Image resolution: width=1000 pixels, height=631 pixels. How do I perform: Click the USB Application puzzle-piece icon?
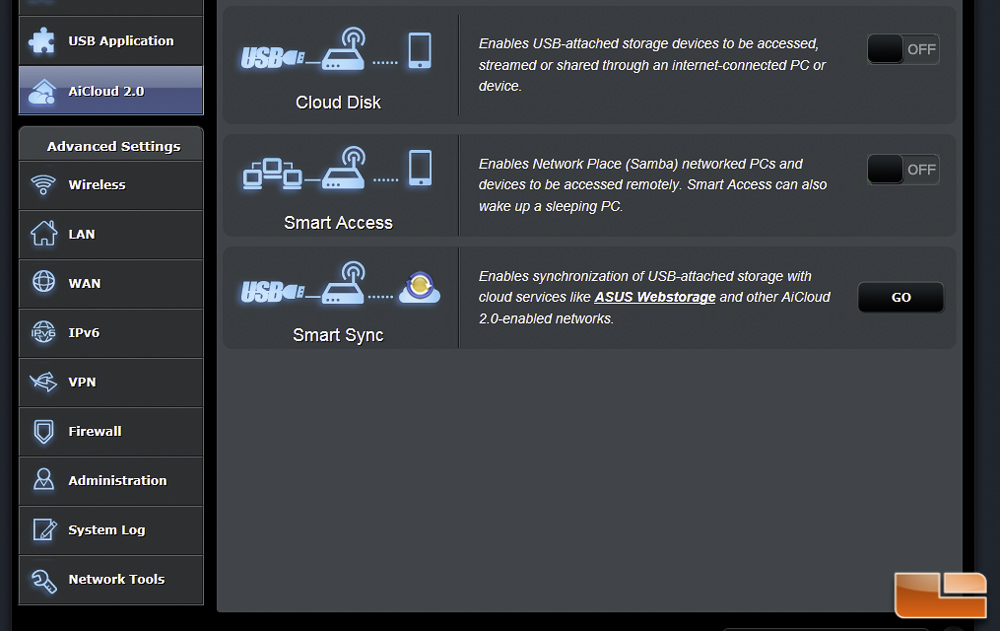pyautogui.click(x=42, y=41)
